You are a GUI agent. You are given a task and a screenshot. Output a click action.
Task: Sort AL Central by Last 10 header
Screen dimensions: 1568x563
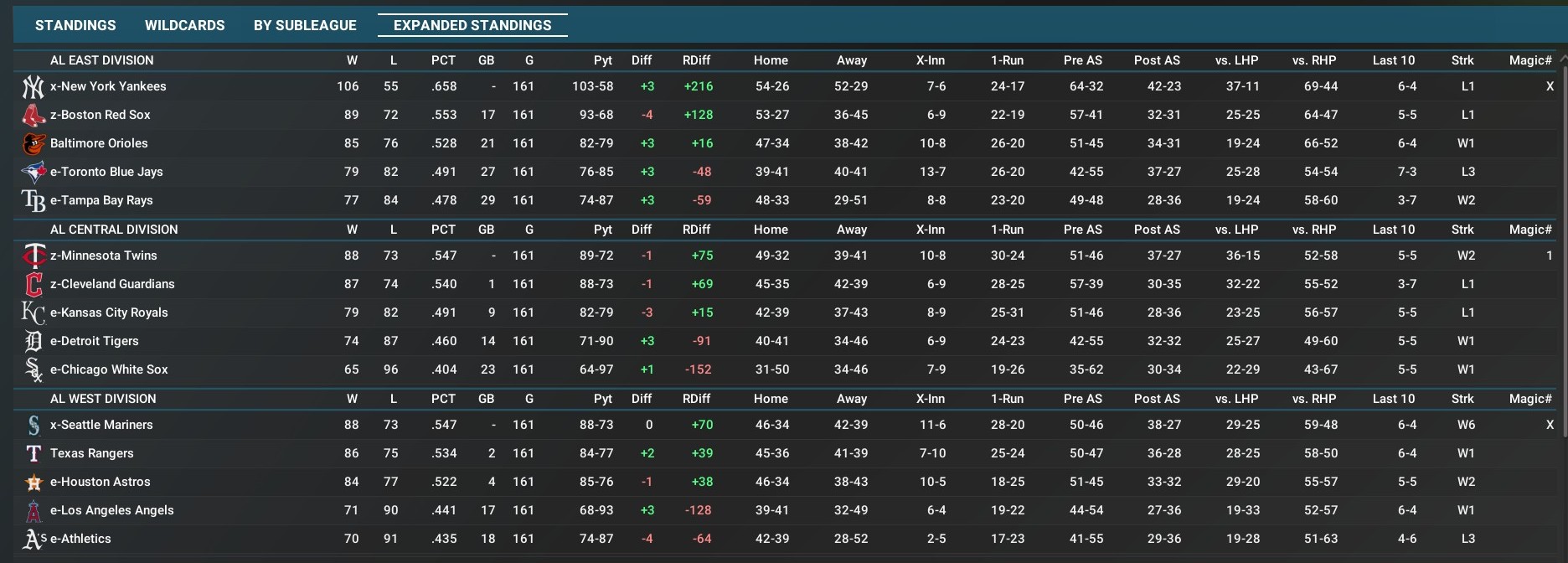tap(1393, 230)
